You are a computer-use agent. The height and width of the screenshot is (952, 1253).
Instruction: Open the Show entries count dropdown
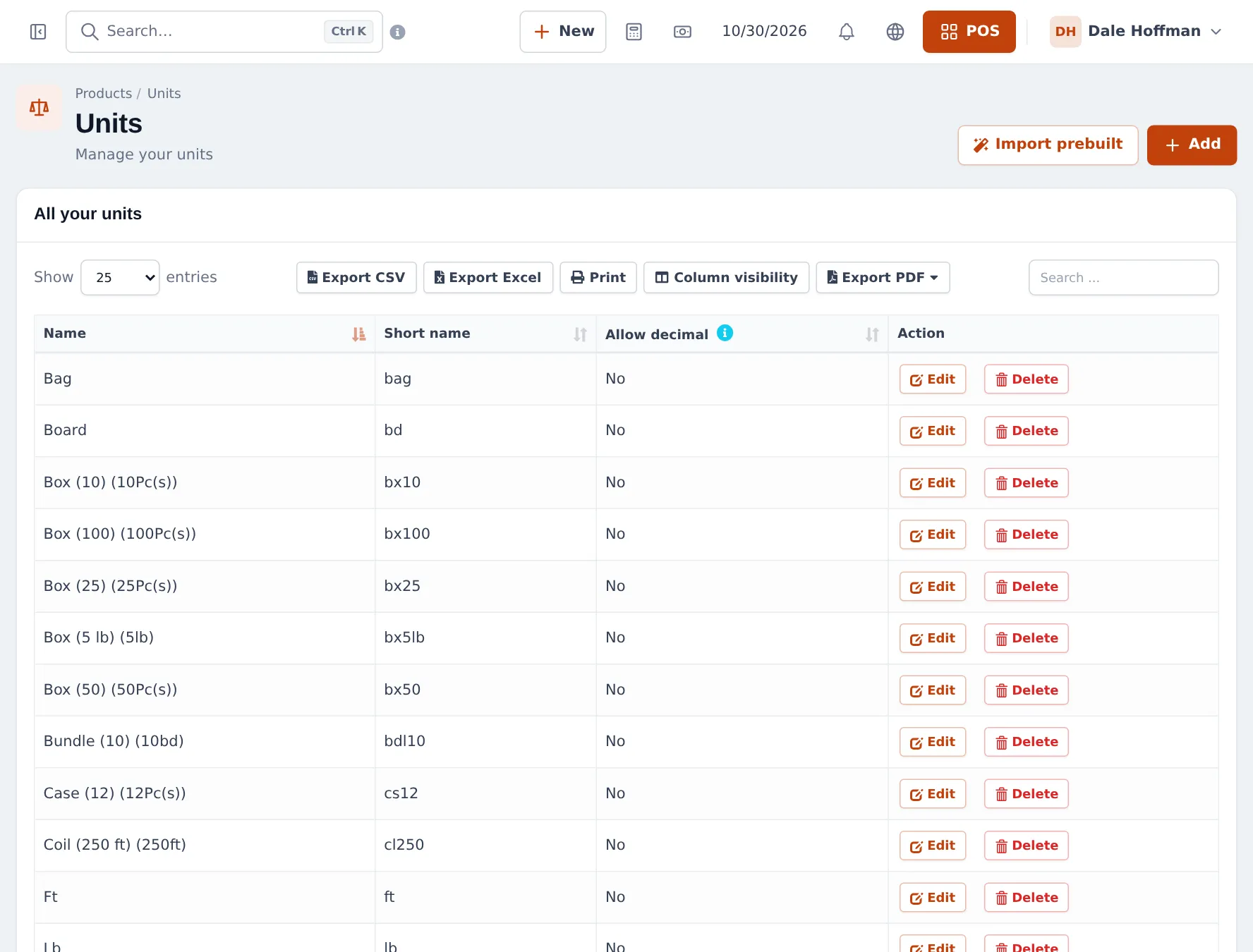[120, 278]
